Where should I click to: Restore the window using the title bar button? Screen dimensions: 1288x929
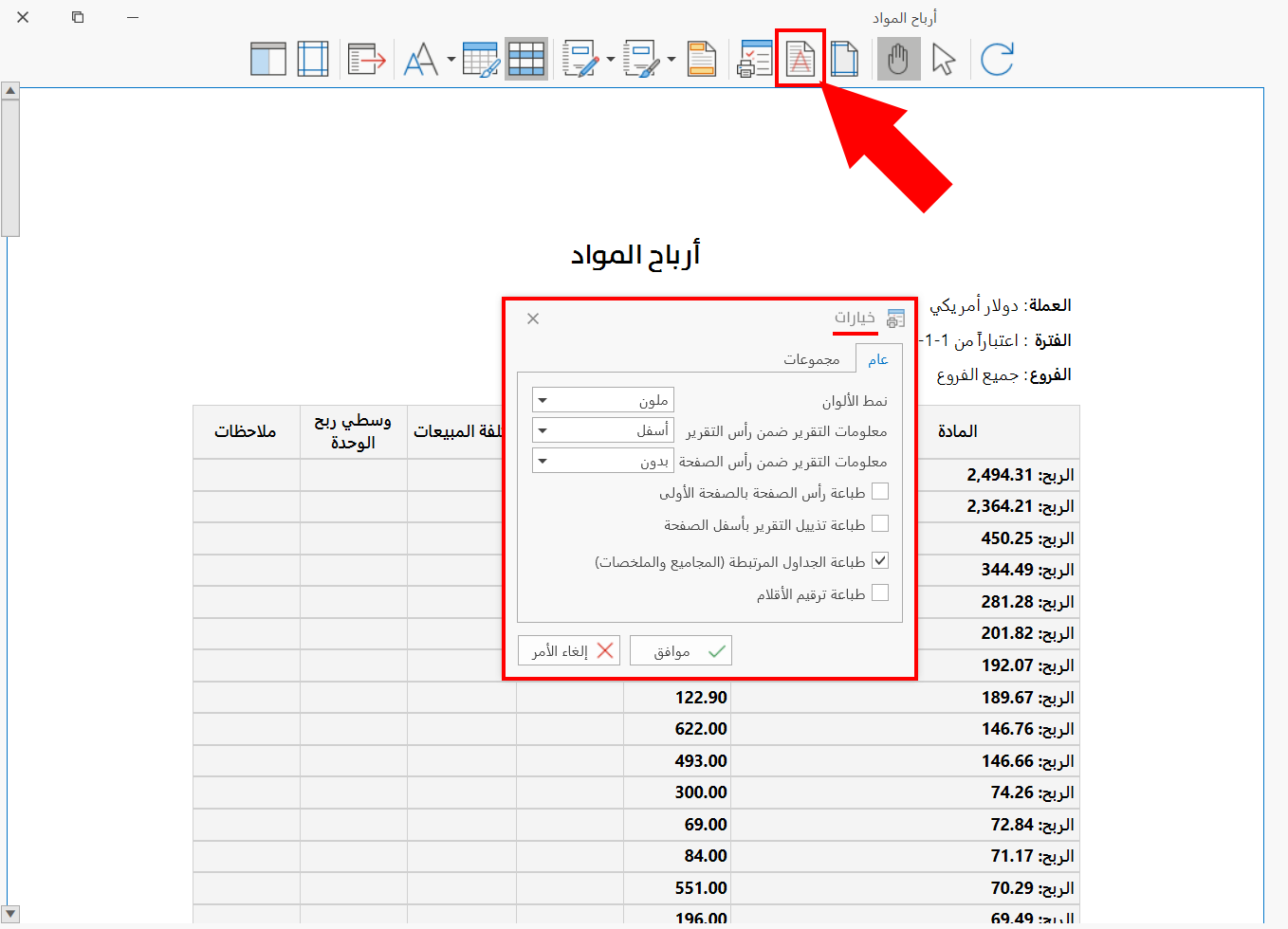(78, 17)
